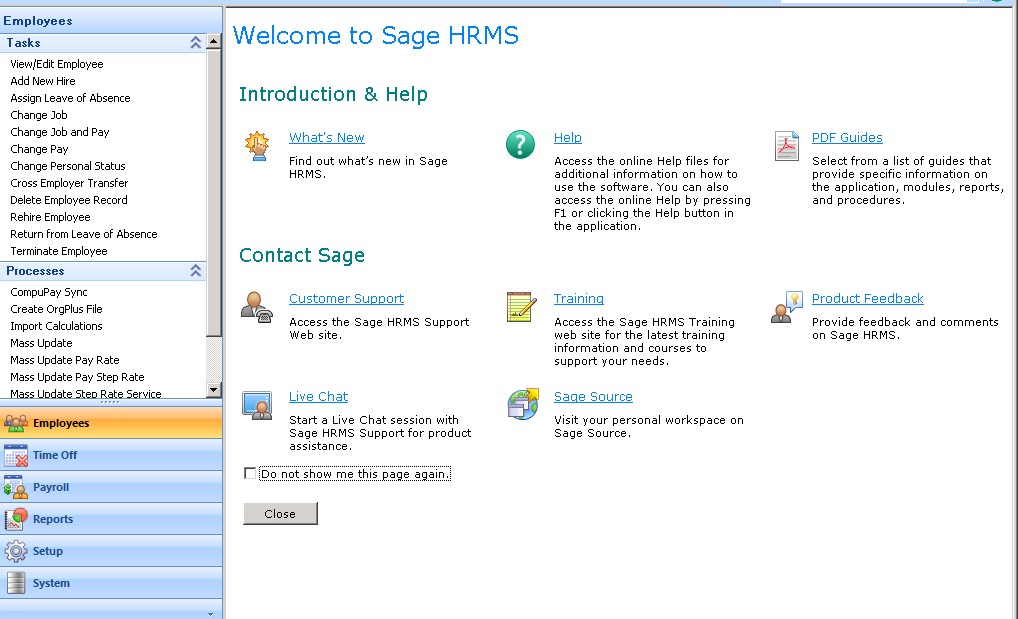Click the PDF Guides document icon

786,145
